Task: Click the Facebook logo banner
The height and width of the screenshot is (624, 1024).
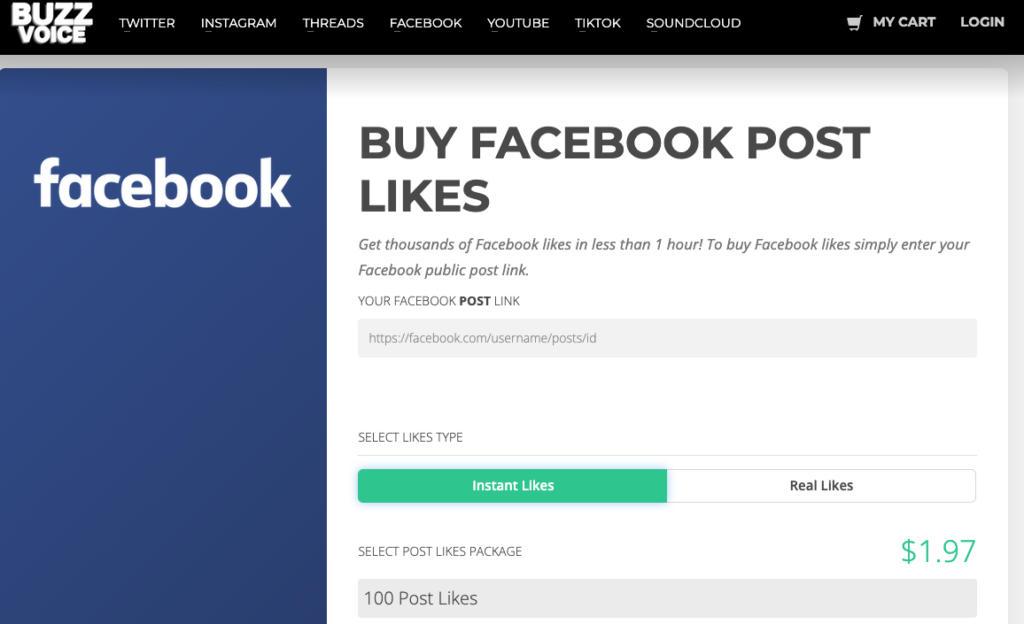Action: [x=163, y=184]
